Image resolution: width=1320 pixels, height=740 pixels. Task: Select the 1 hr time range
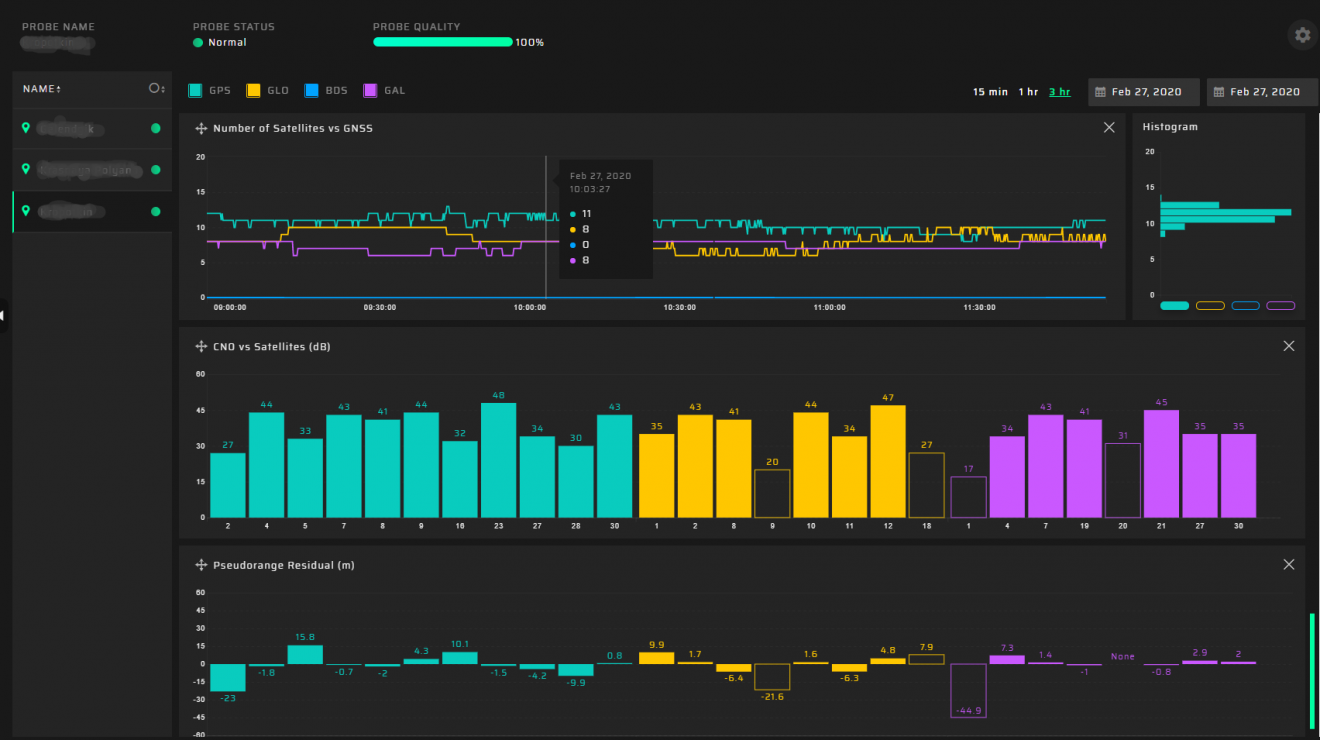point(1028,92)
